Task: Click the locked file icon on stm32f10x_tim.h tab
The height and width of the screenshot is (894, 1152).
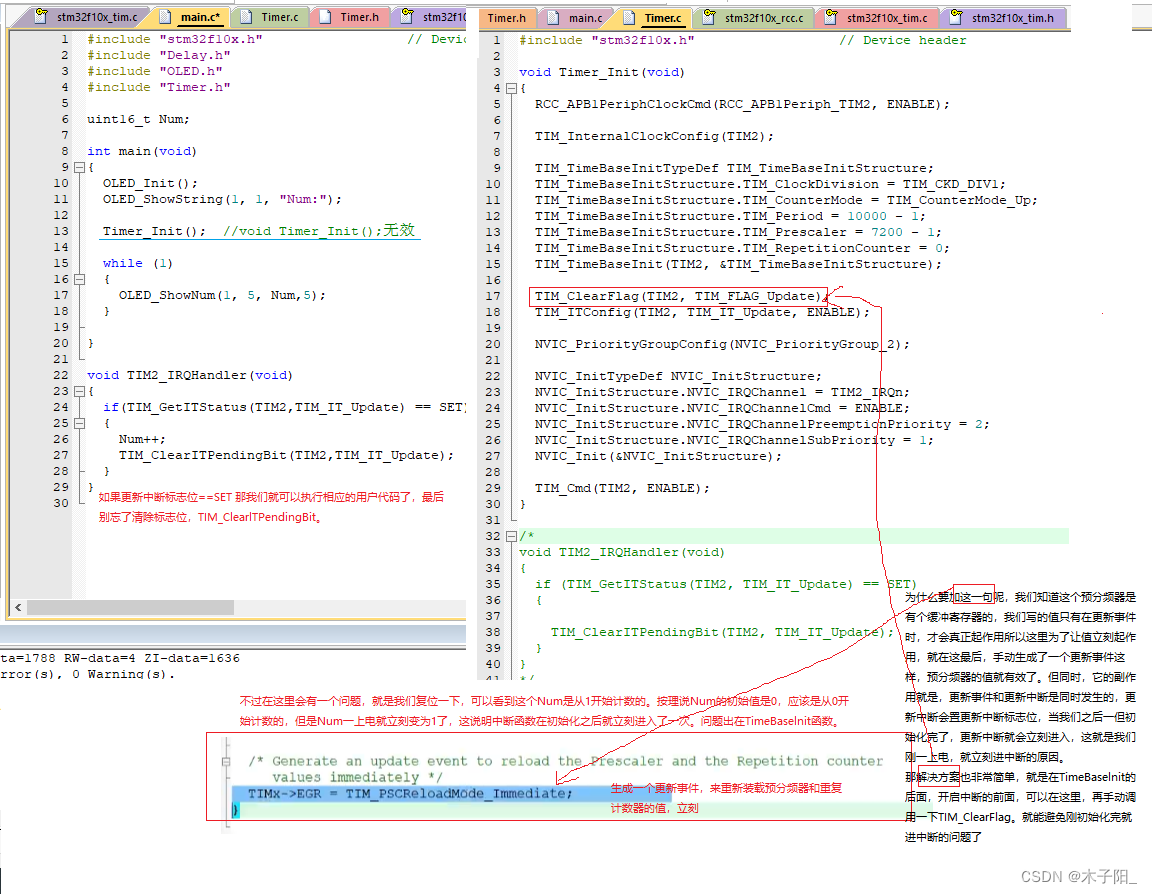Action: coord(956,16)
